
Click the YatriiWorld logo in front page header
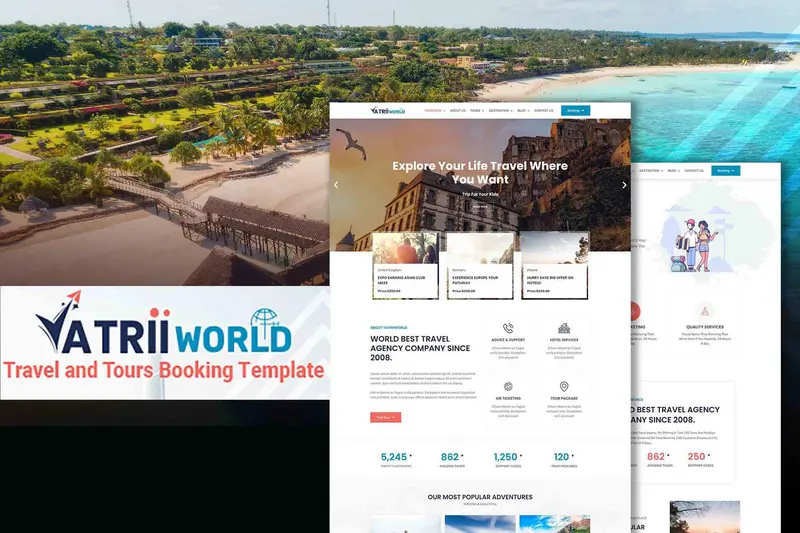(388, 110)
